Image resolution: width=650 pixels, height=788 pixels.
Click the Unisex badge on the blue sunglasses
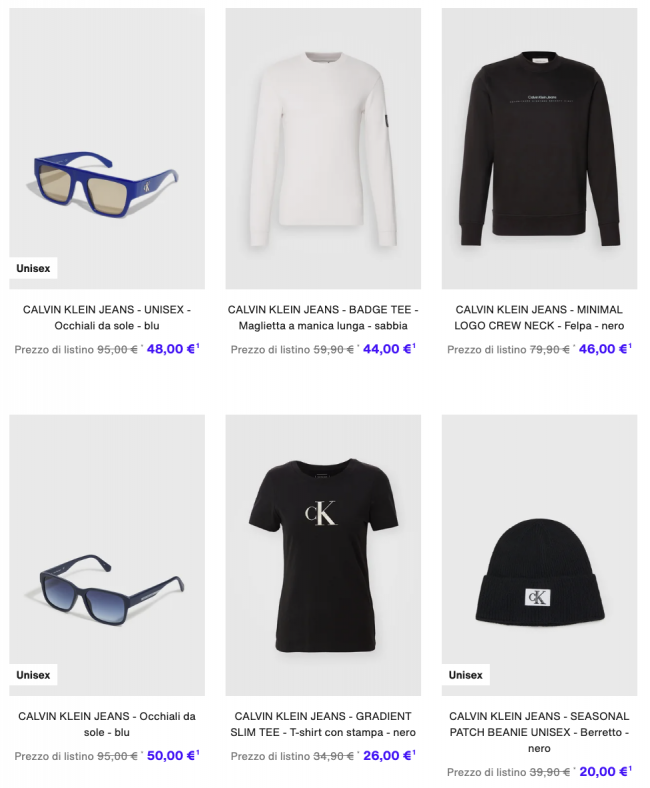tap(33, 268)
